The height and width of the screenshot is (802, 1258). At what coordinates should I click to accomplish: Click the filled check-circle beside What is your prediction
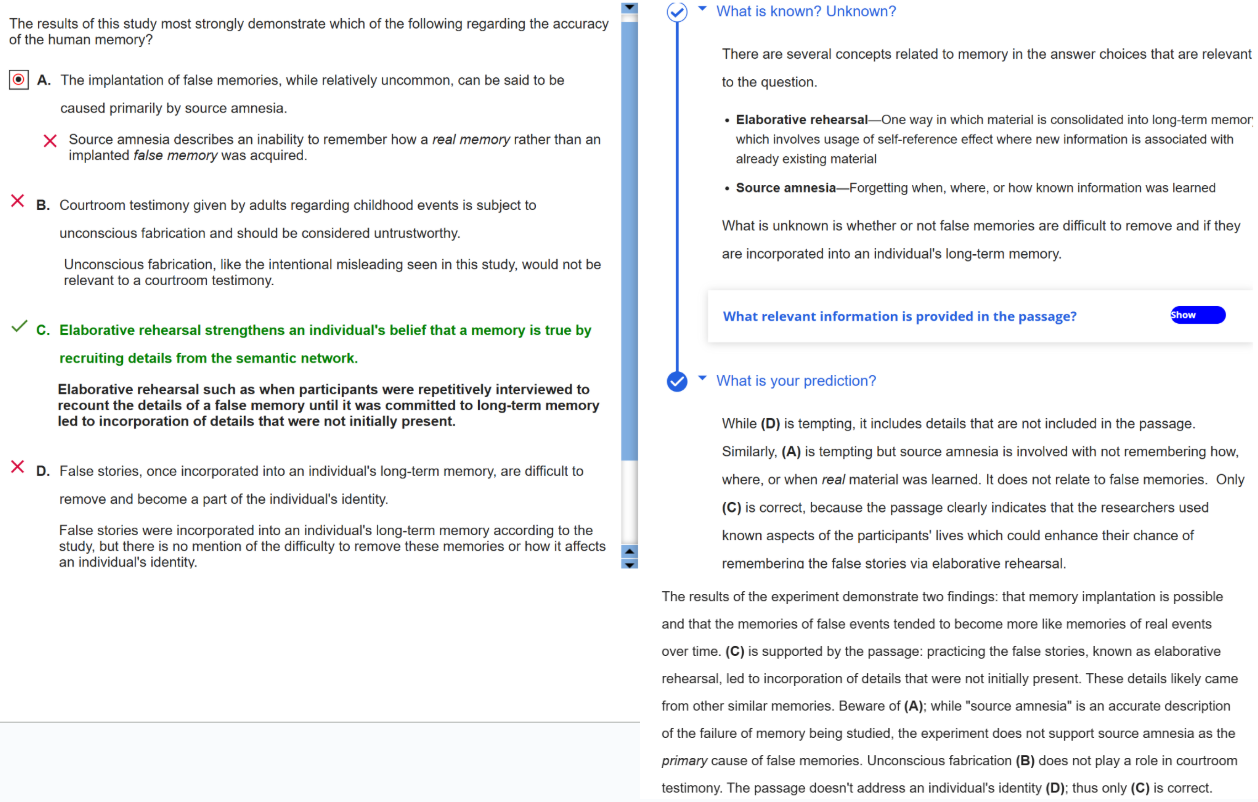point(677,381)
